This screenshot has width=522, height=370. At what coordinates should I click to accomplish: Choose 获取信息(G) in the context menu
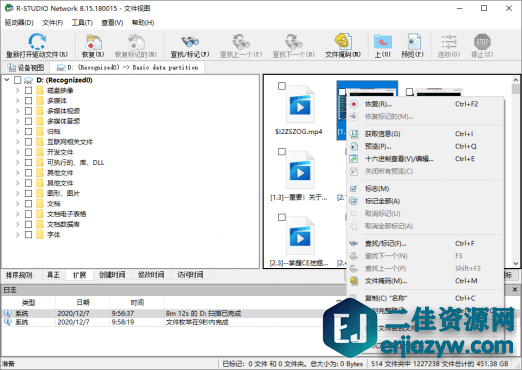point(425,134)
